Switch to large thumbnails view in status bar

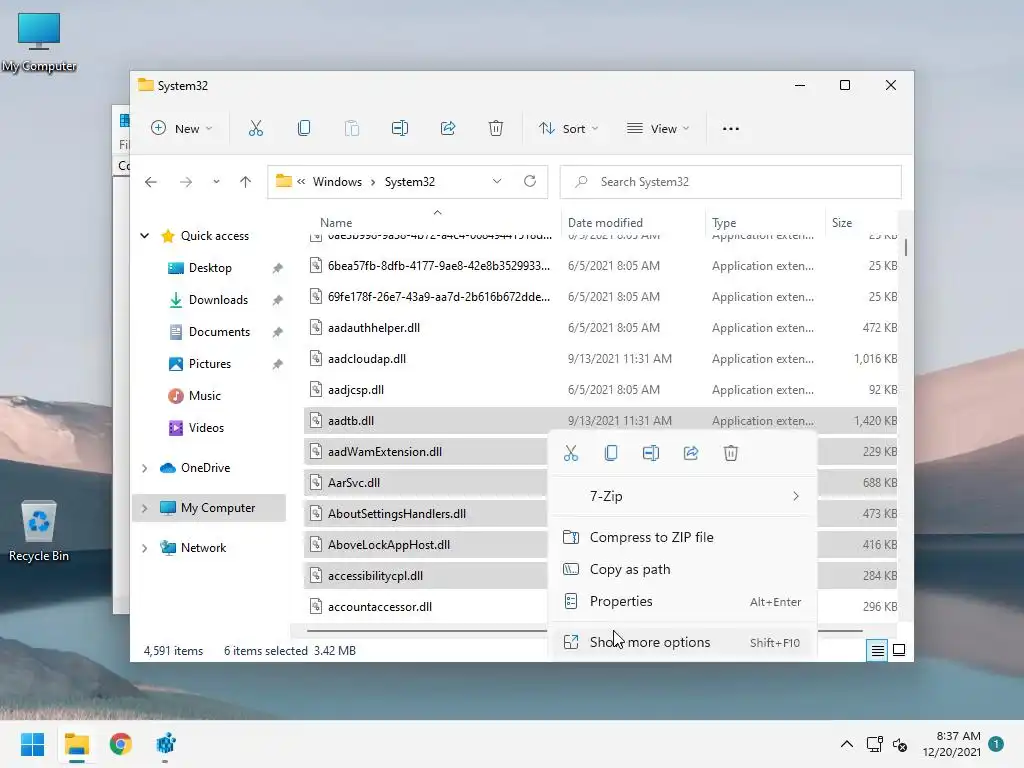tap(899, 650)
